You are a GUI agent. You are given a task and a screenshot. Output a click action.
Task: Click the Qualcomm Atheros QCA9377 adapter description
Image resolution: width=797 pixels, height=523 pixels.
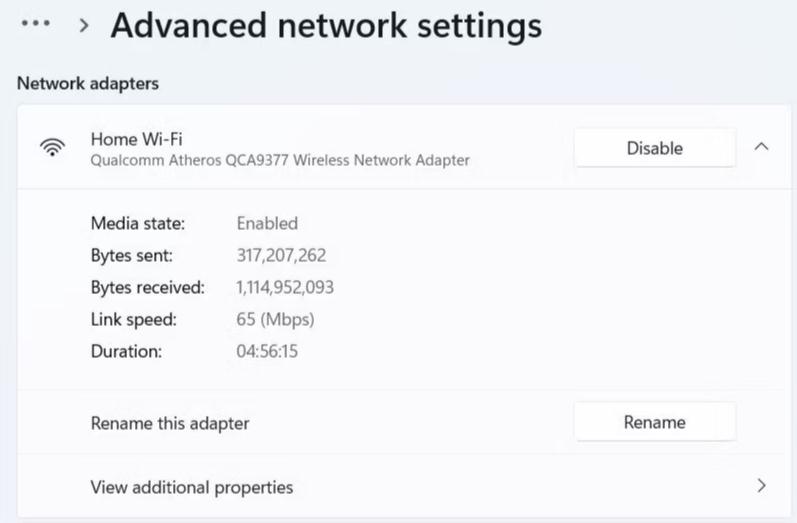pos(280,160)
